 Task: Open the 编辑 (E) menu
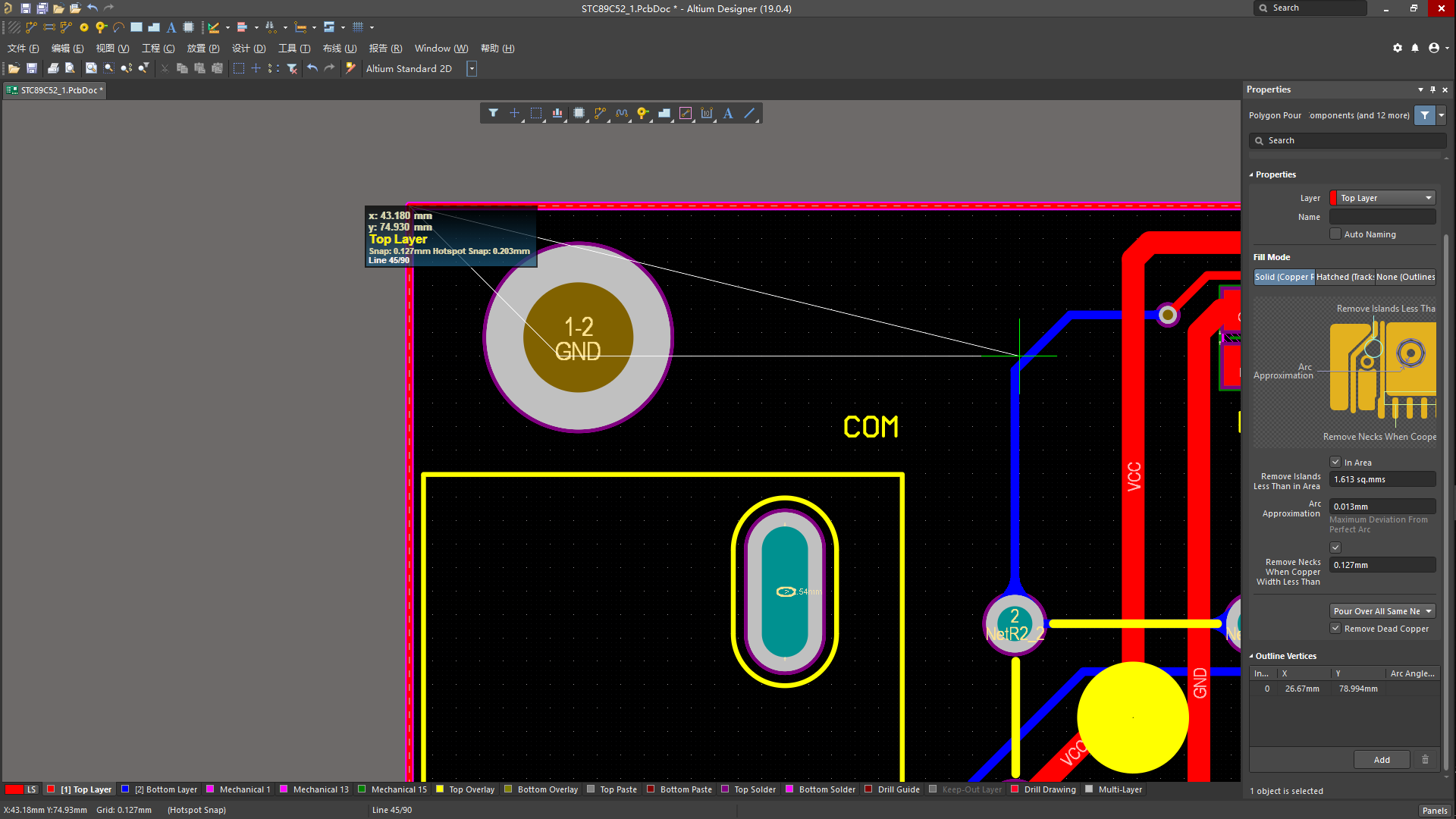(67, 49)
